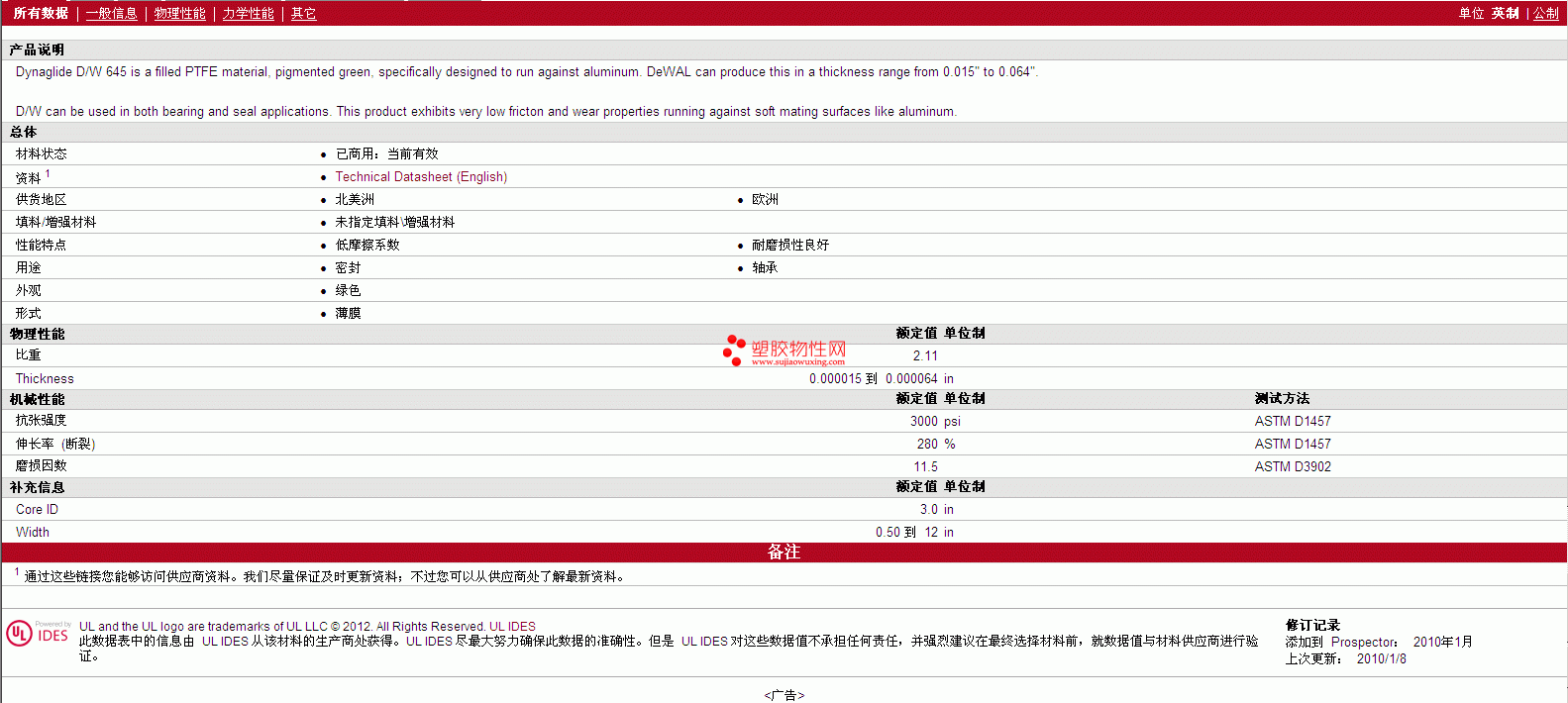
Task: Select the 所有数据 tab
Action: click(x=41, y=13)
